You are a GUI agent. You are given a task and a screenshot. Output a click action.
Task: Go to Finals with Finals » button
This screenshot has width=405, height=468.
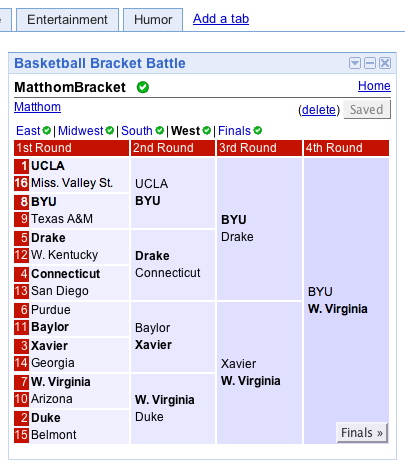362,433
